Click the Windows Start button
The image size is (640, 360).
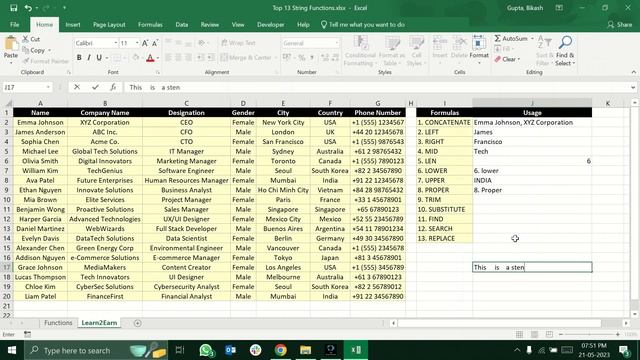12,350
